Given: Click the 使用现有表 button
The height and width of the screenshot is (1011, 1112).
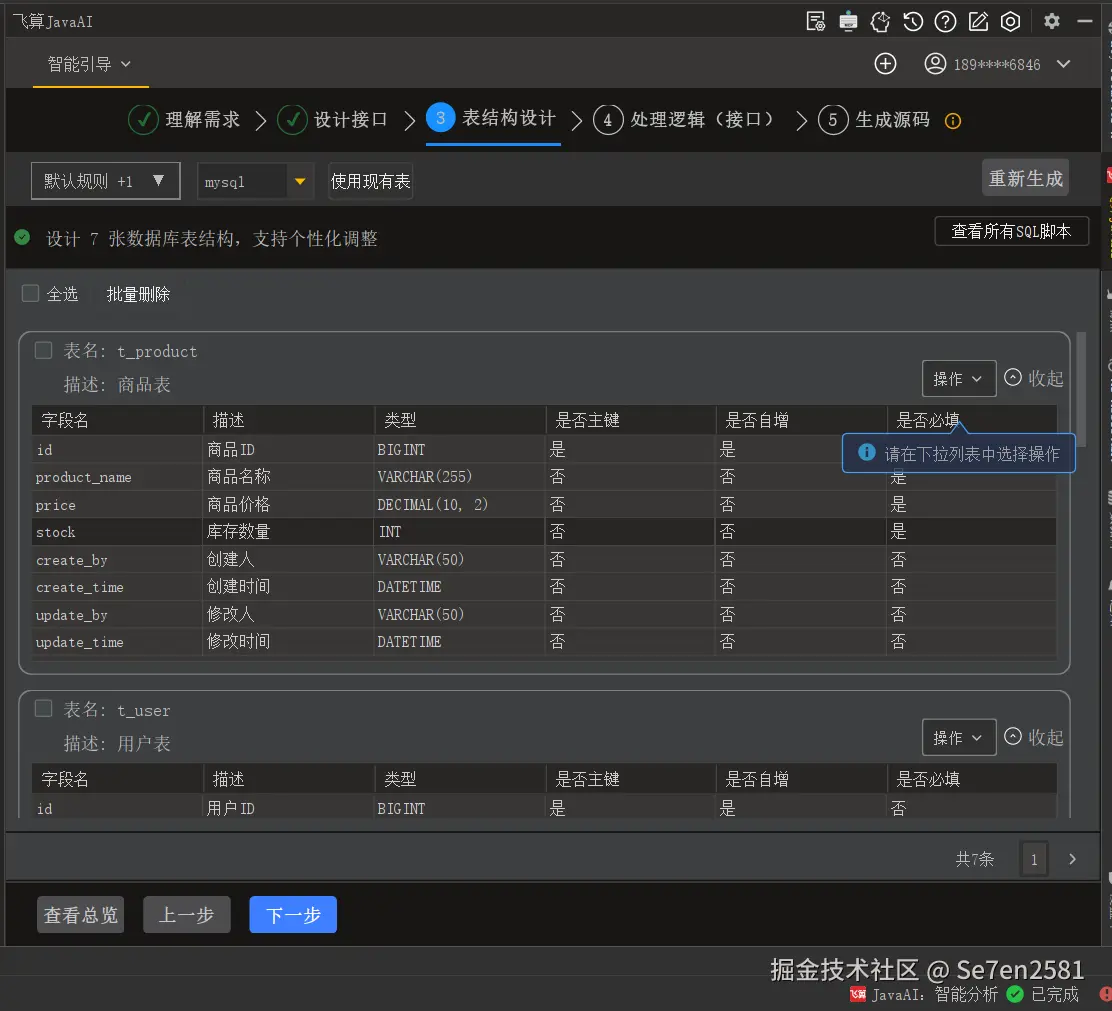Looking at the screenshot, I should [370, 181].
